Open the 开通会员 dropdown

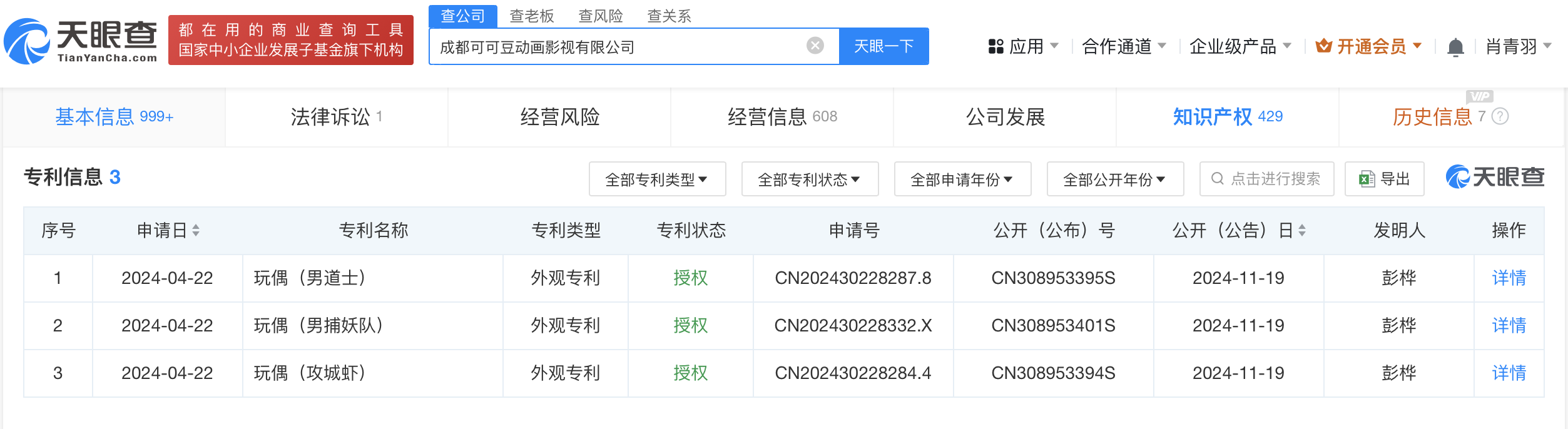[x=1369, y=46]
